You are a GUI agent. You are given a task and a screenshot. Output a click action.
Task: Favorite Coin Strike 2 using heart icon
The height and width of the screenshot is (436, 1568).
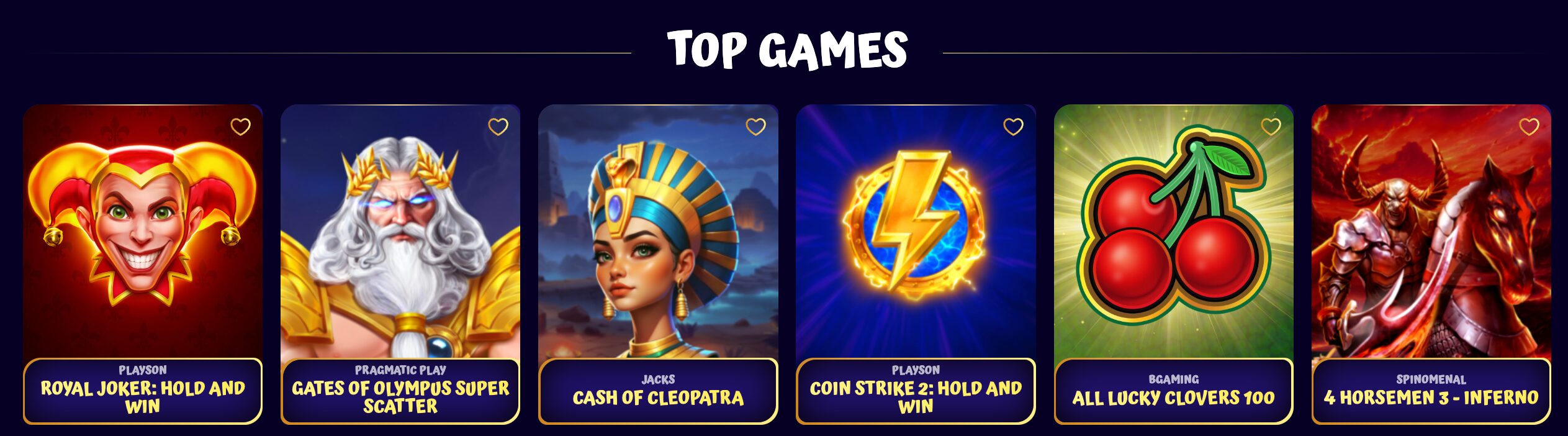pos(1013,127)
